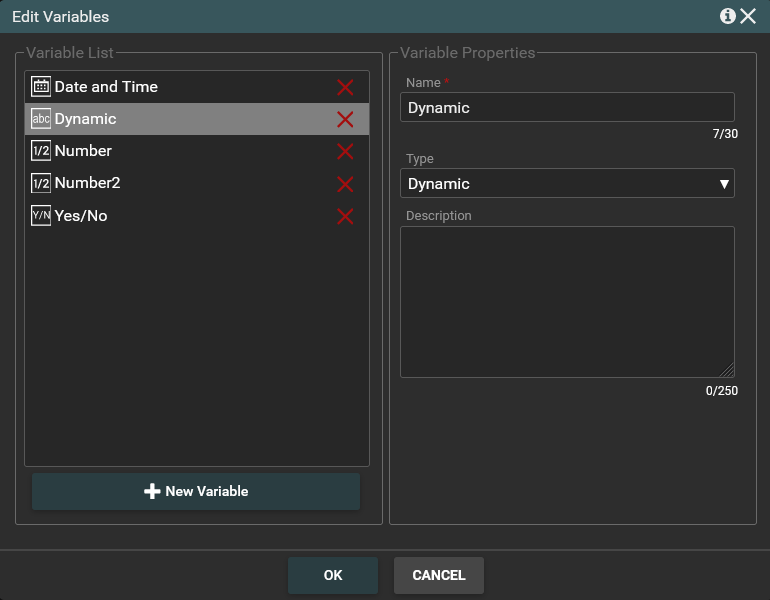Delete the Date and Time variable

[x=345, y=88]
